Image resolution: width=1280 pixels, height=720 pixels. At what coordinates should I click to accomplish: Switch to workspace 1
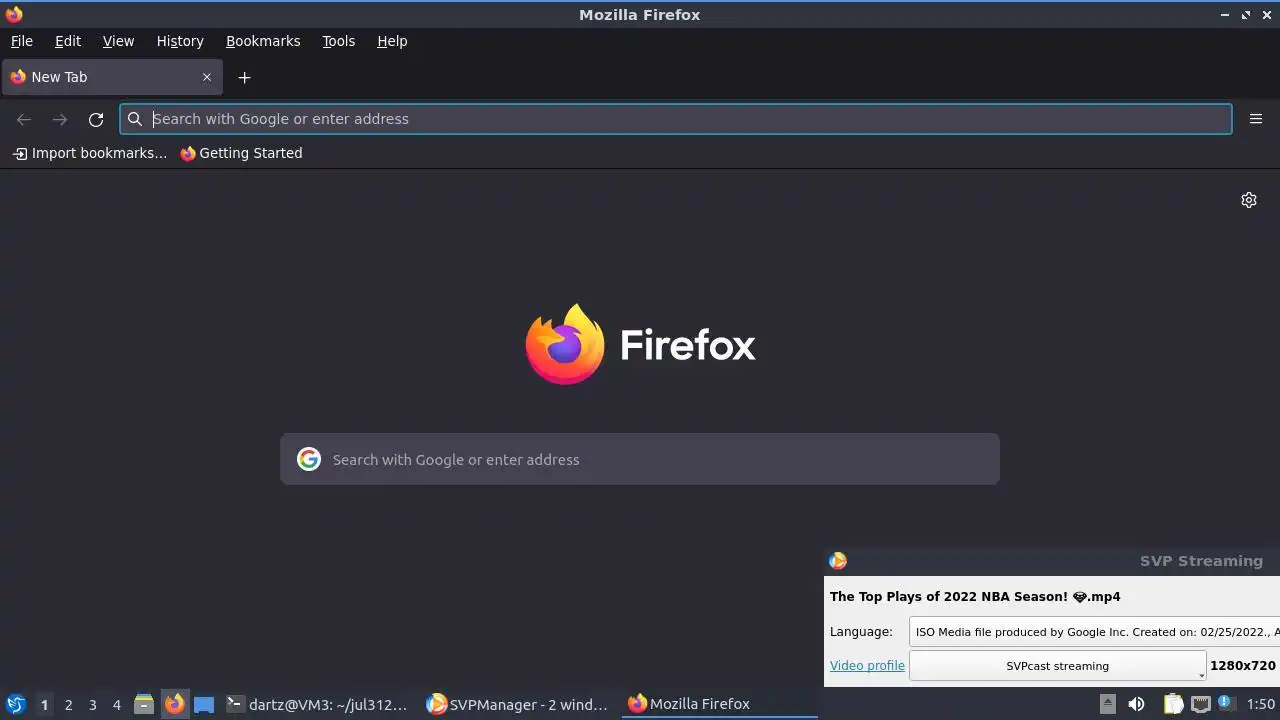[44, 705]
